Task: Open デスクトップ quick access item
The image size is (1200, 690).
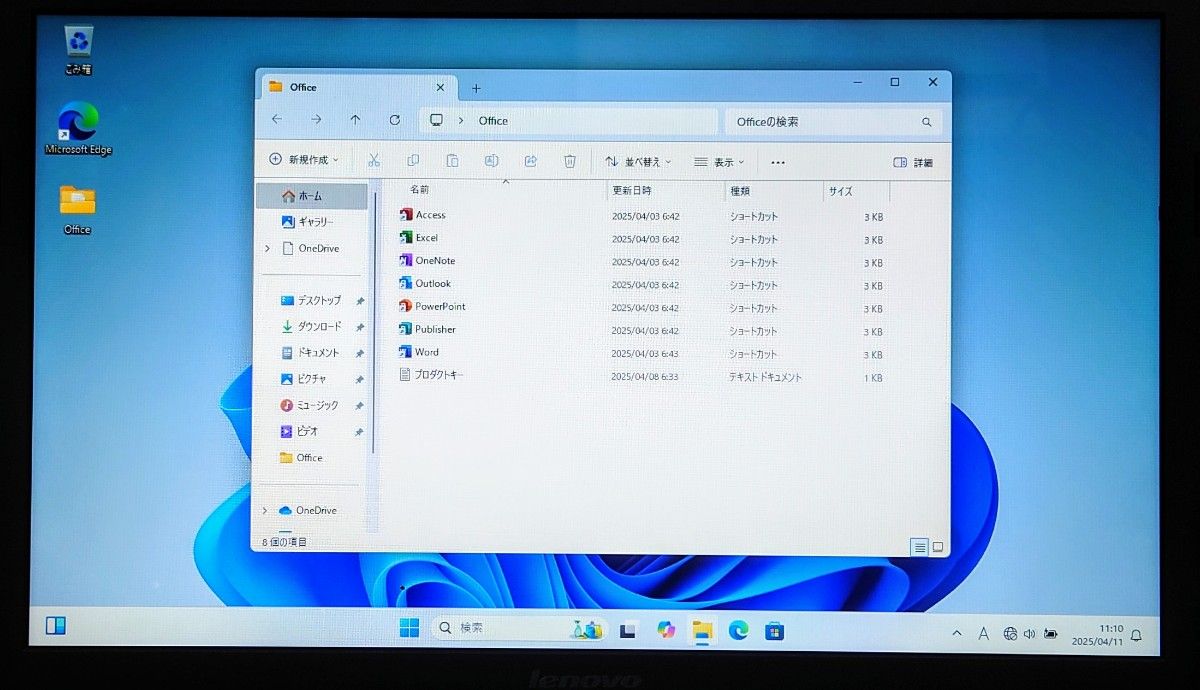Action: click(312, 300)
